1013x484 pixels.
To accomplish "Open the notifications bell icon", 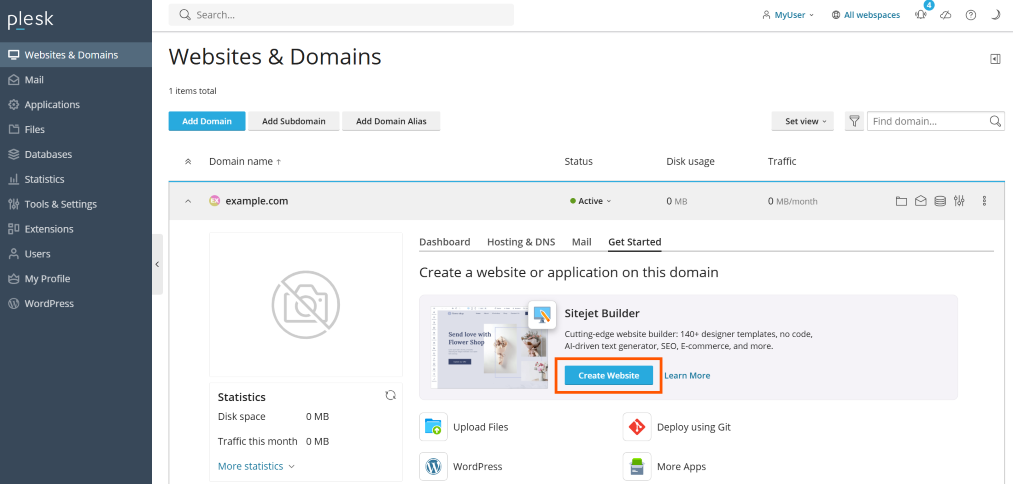I will (920, 15).
